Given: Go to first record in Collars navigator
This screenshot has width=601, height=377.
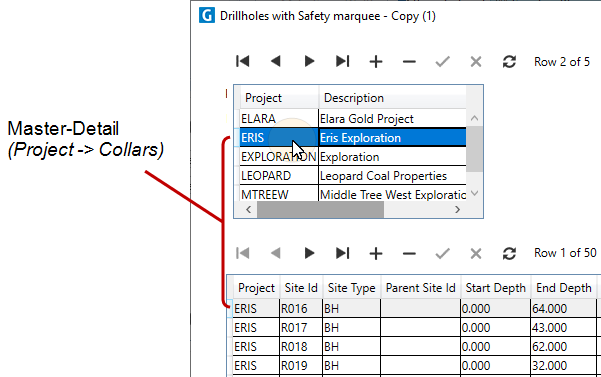Looking at the screenshot, I should [243, 253].
